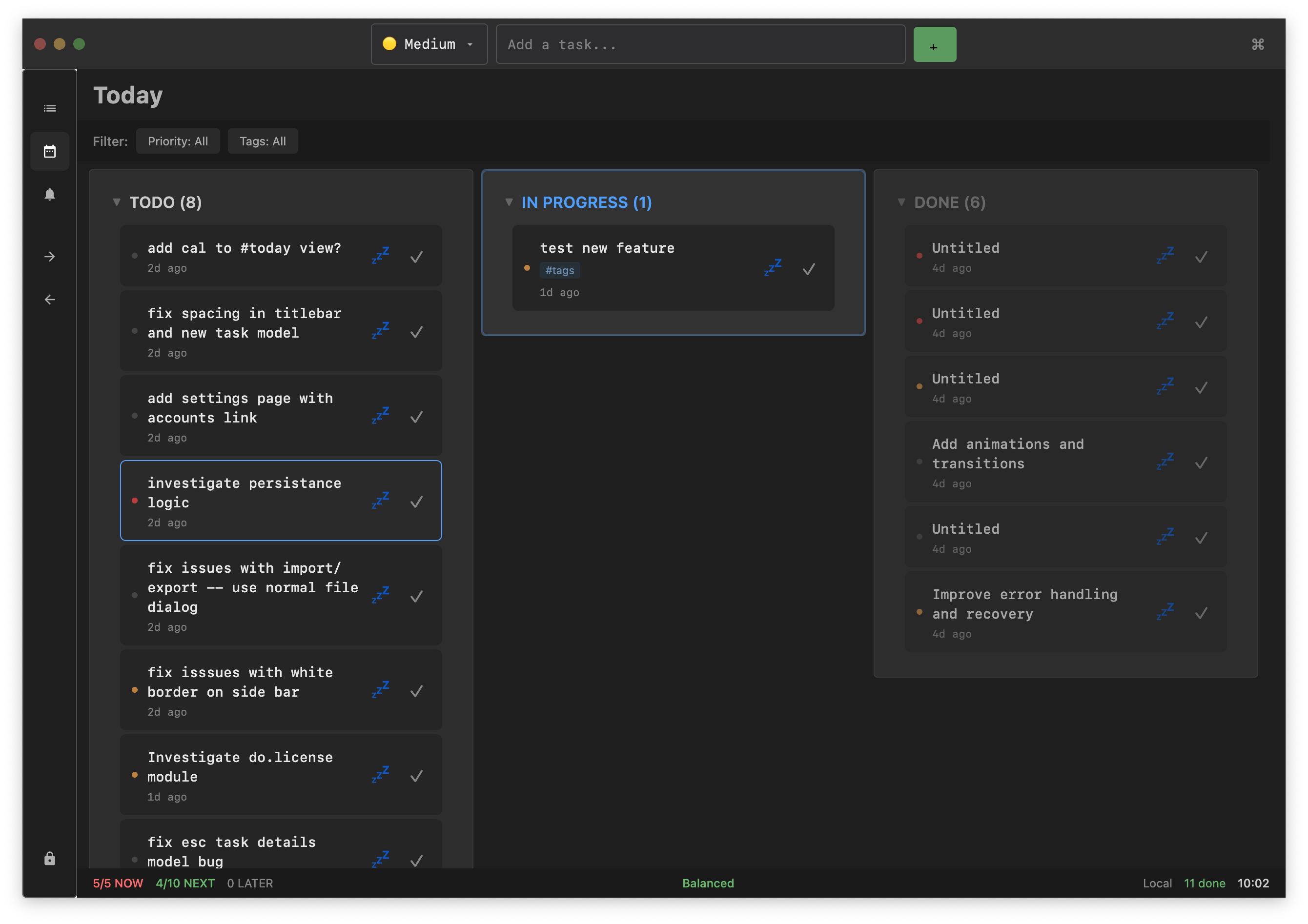This screenshot has height=924, width=1308.
Task: Click the left arrow sidebar icon
Action: point(50,300)
